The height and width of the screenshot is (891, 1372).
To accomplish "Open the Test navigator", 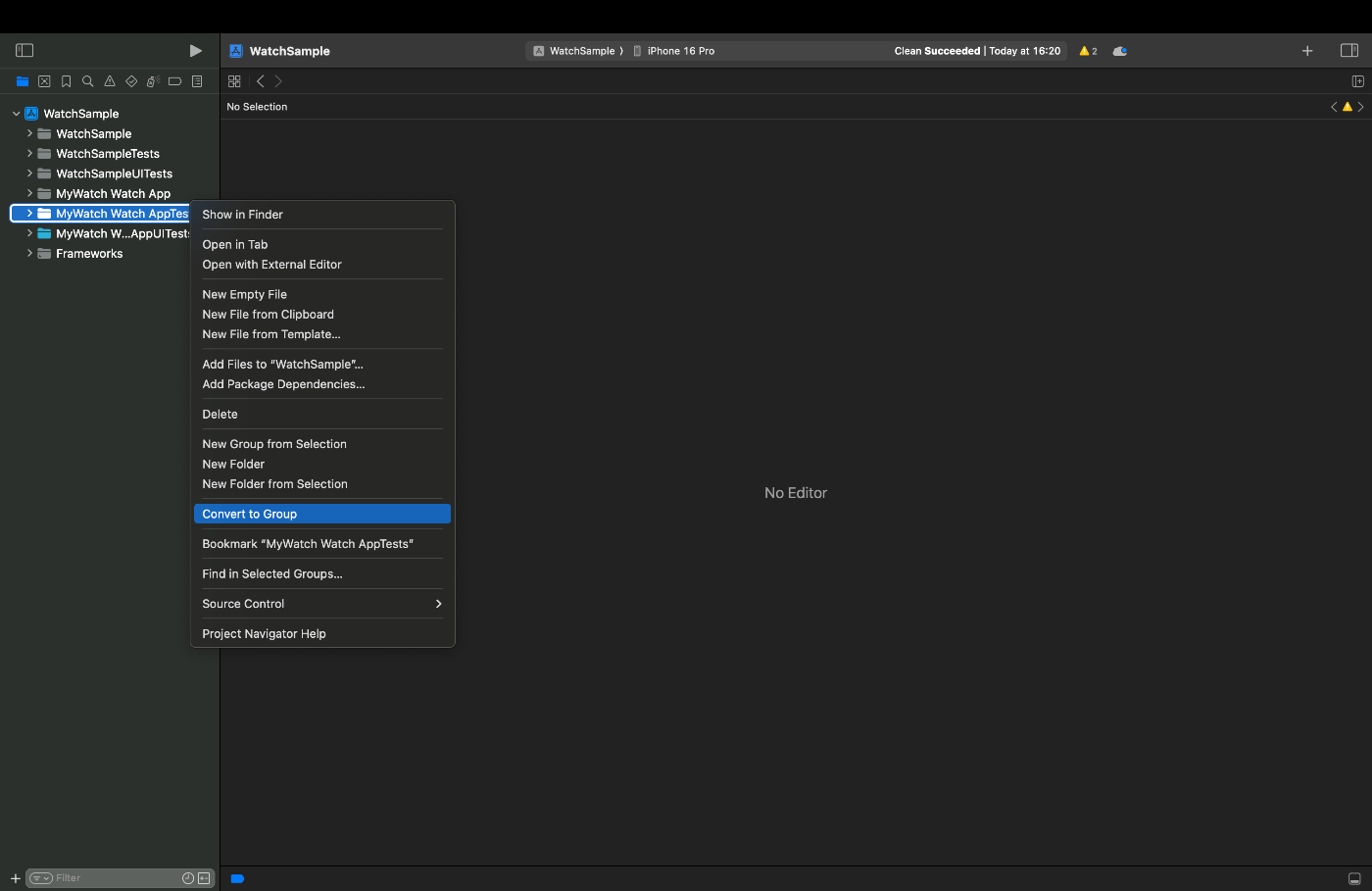I will click(131, 81).
